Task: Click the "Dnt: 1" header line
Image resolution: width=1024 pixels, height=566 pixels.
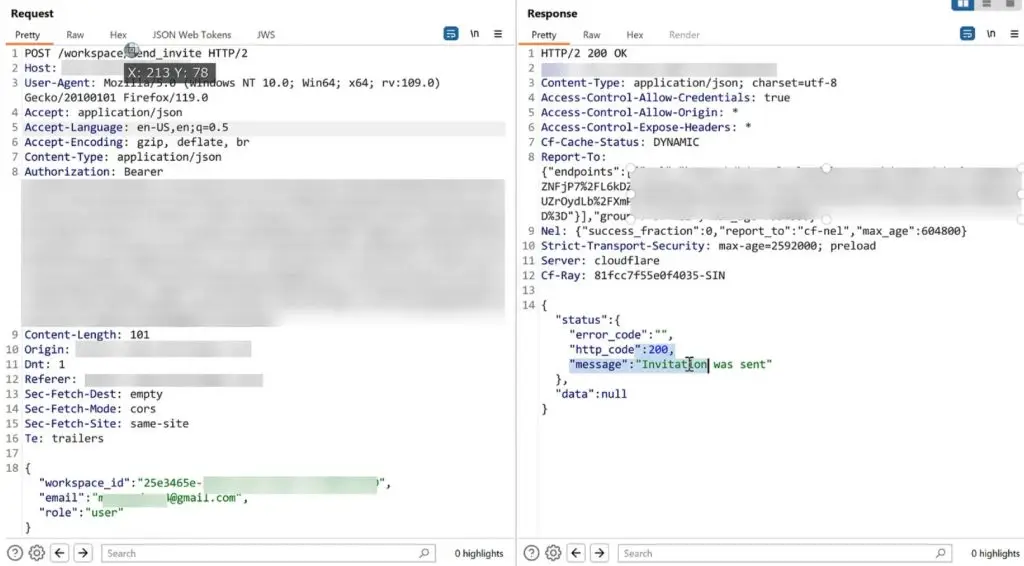Action: coord(44,364)
